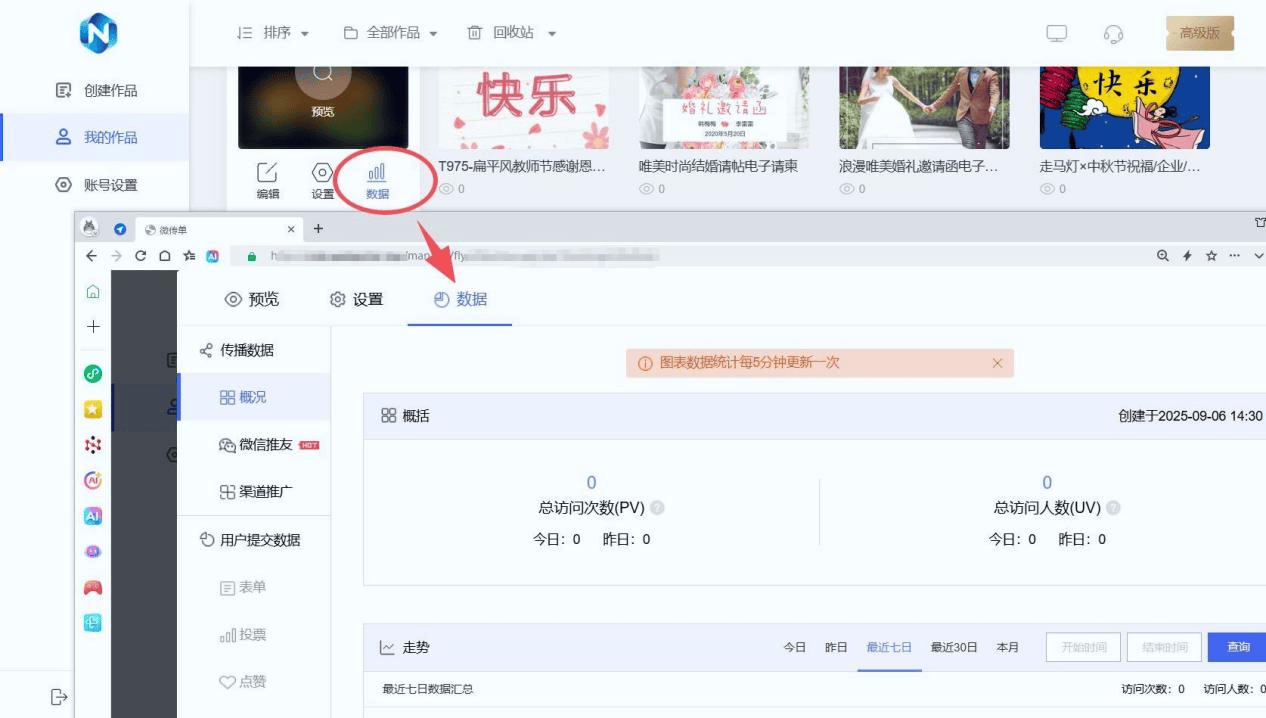Click the 高级版 premium badge button

coord(1199,33)
